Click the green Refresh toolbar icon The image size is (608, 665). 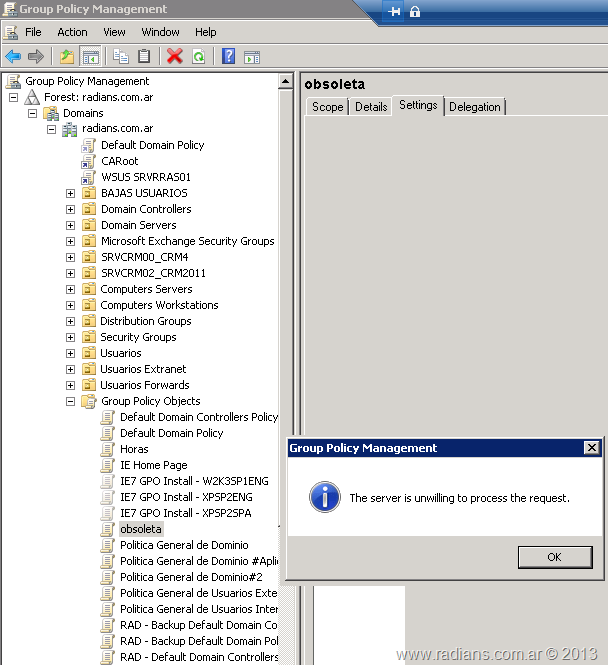point(198,56)
